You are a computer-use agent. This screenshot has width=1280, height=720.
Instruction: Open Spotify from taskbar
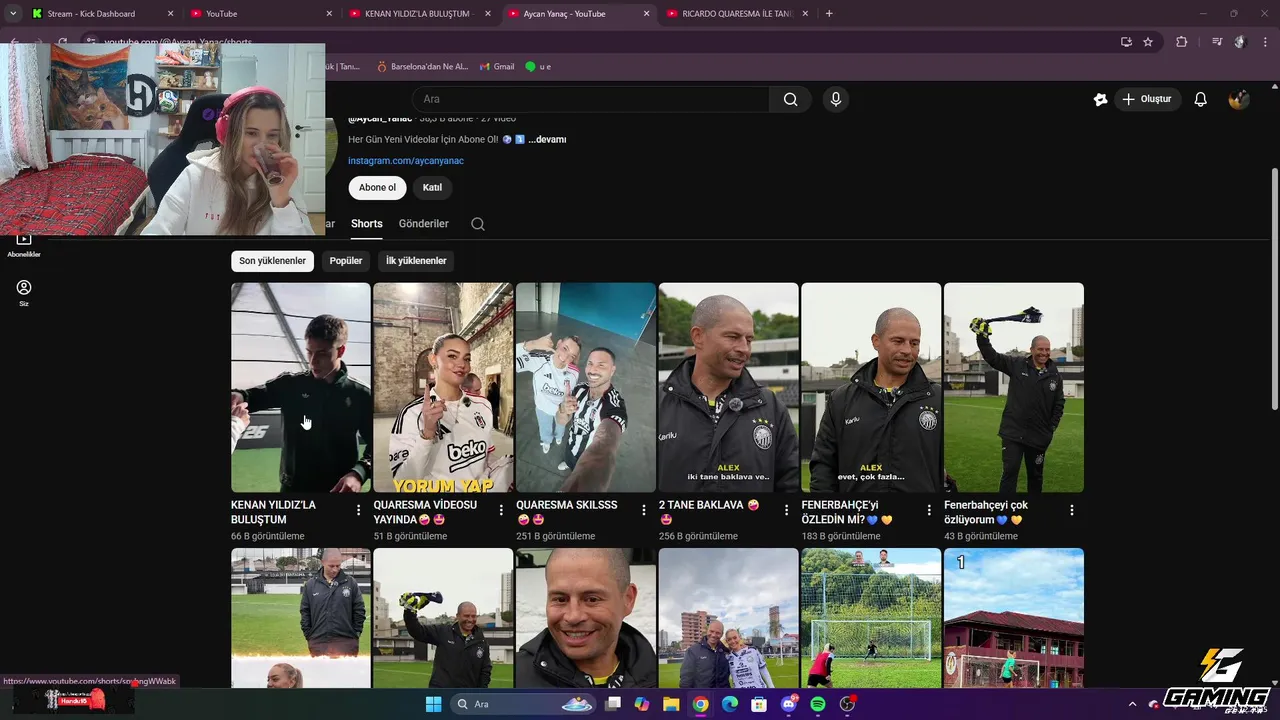coord(818,704)
